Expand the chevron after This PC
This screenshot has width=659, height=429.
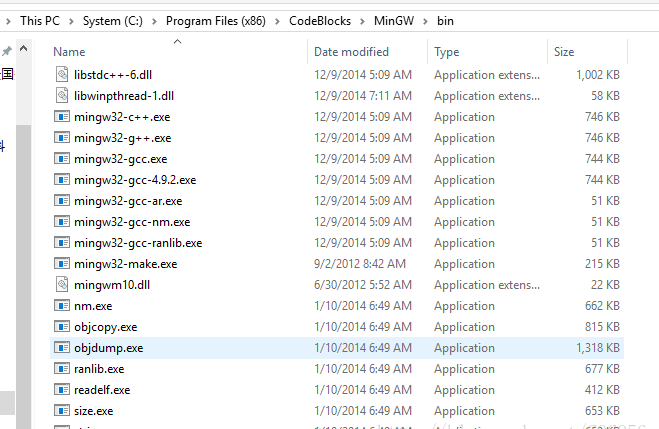point(71,21)
